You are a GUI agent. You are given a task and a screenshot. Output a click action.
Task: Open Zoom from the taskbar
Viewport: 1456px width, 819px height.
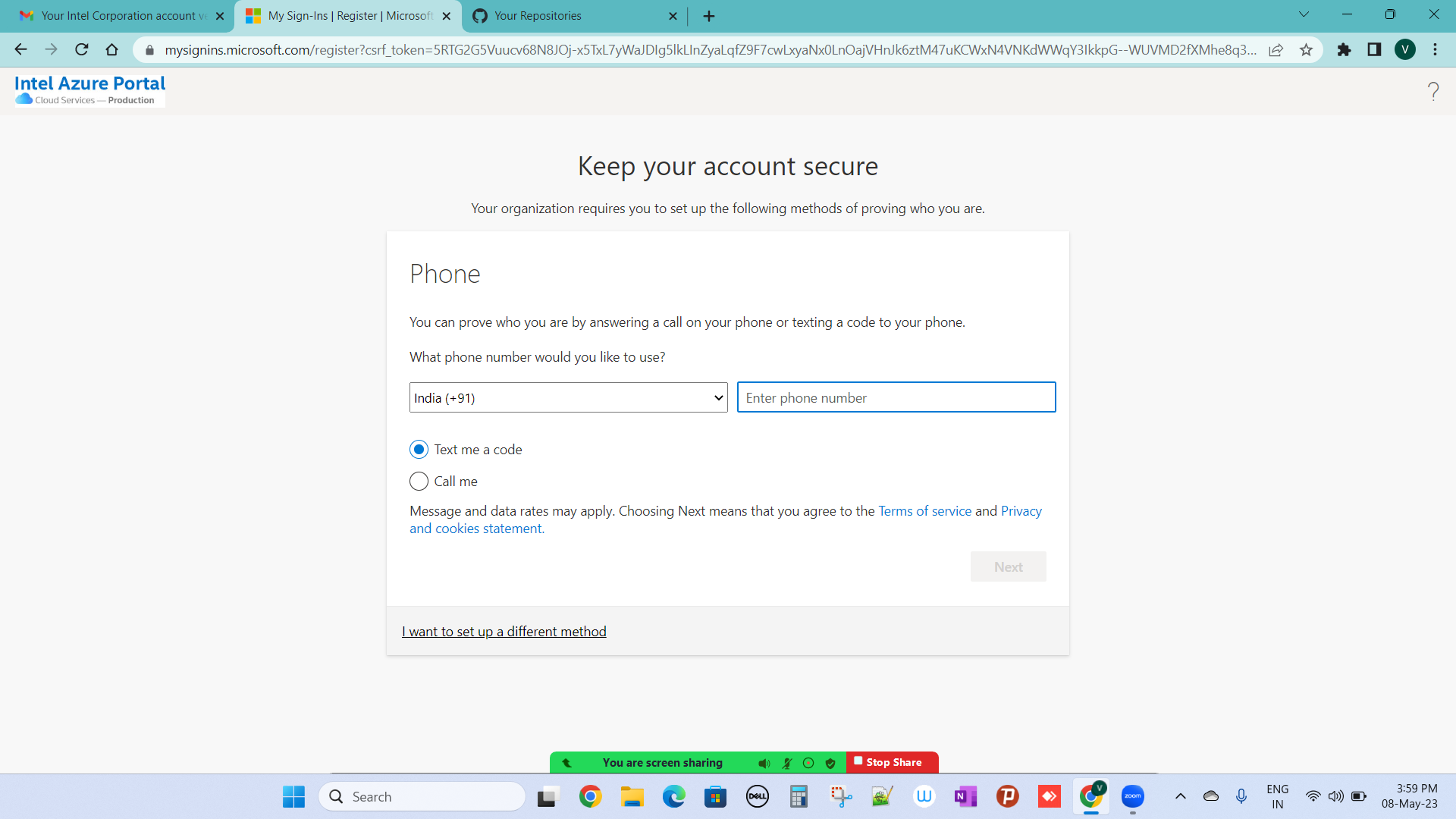point(1132,796)
